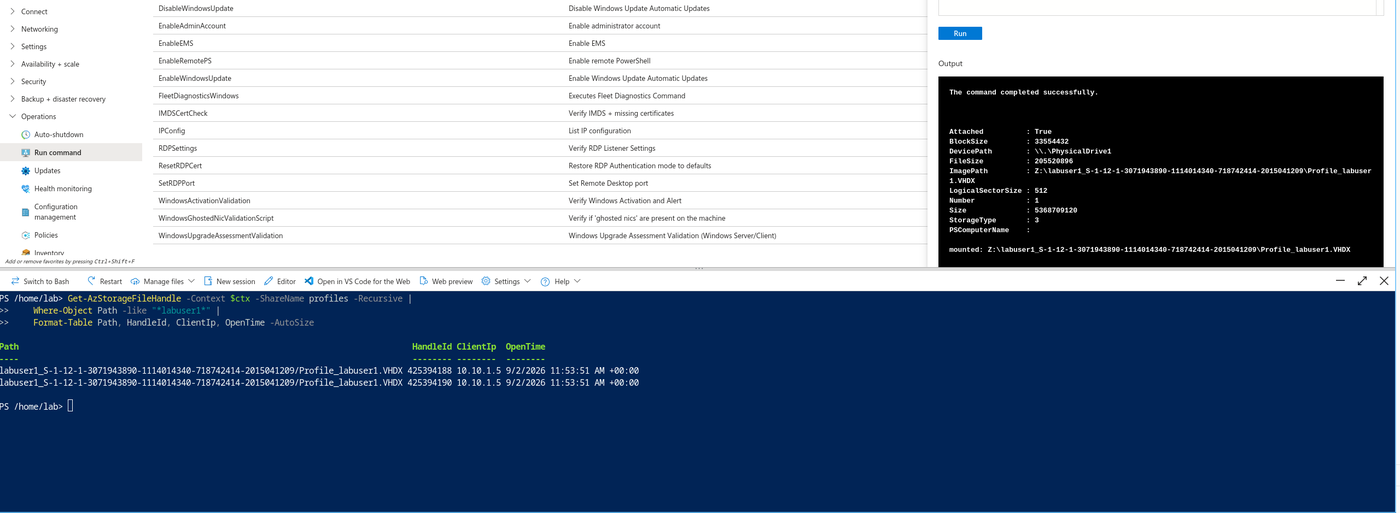Collapse the Operations section
Screen dimensions: 1400x513
click(12, 116)
